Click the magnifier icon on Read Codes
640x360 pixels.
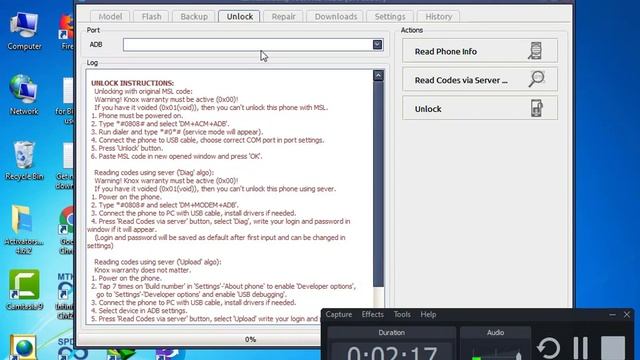coord(536,79)
